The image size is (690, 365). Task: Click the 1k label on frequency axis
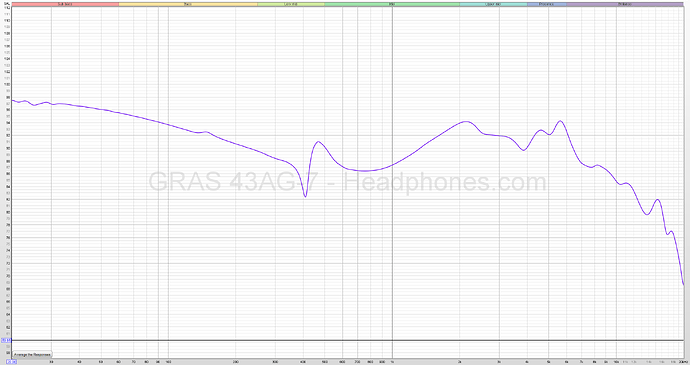pos(392,362)
